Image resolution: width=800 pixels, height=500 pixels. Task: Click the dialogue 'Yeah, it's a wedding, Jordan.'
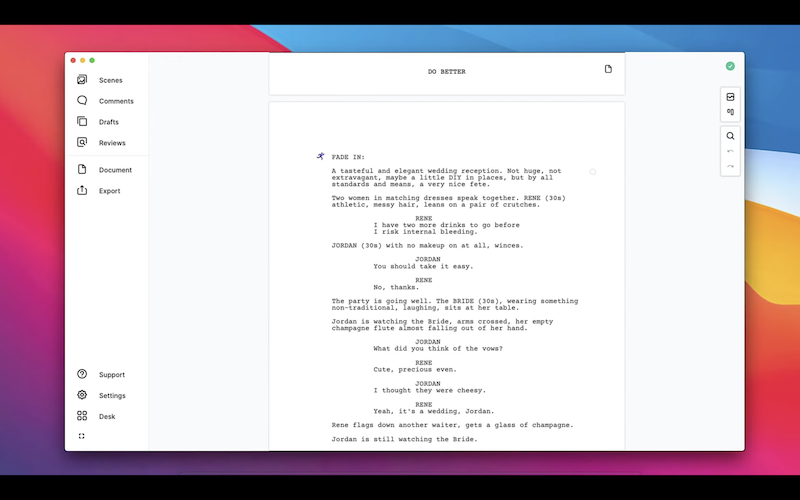tap(434, 411)
